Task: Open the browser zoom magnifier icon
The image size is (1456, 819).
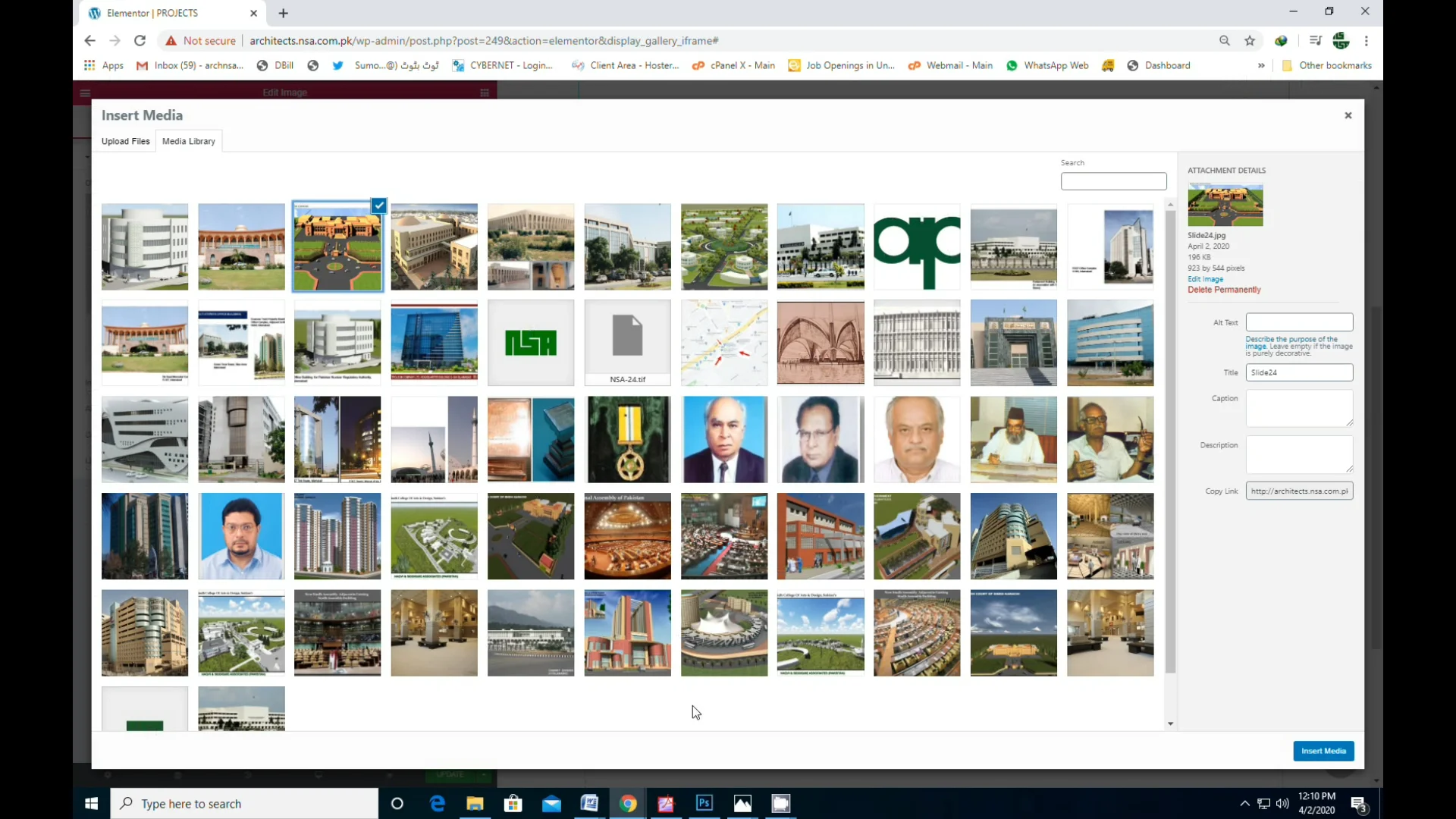Action: [1224, 41]
